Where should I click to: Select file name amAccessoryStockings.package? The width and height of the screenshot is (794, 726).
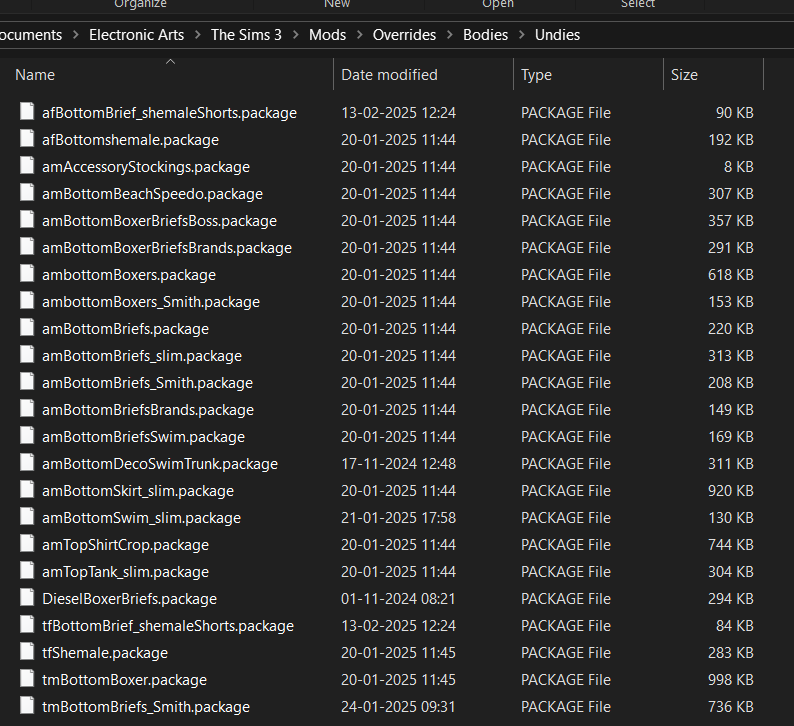(x=146, y=167)
